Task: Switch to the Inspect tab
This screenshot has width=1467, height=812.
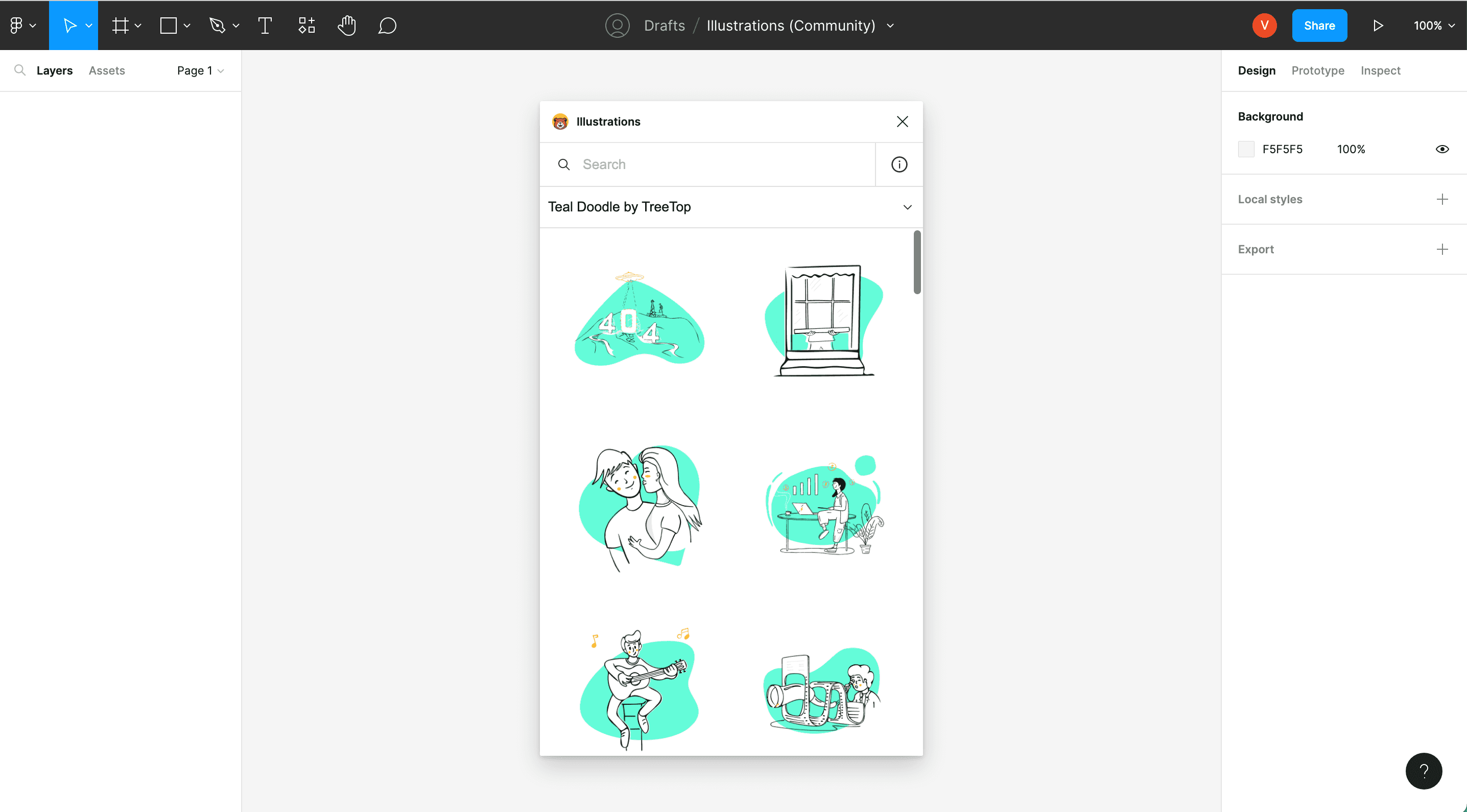Action: click(1381, 70)
